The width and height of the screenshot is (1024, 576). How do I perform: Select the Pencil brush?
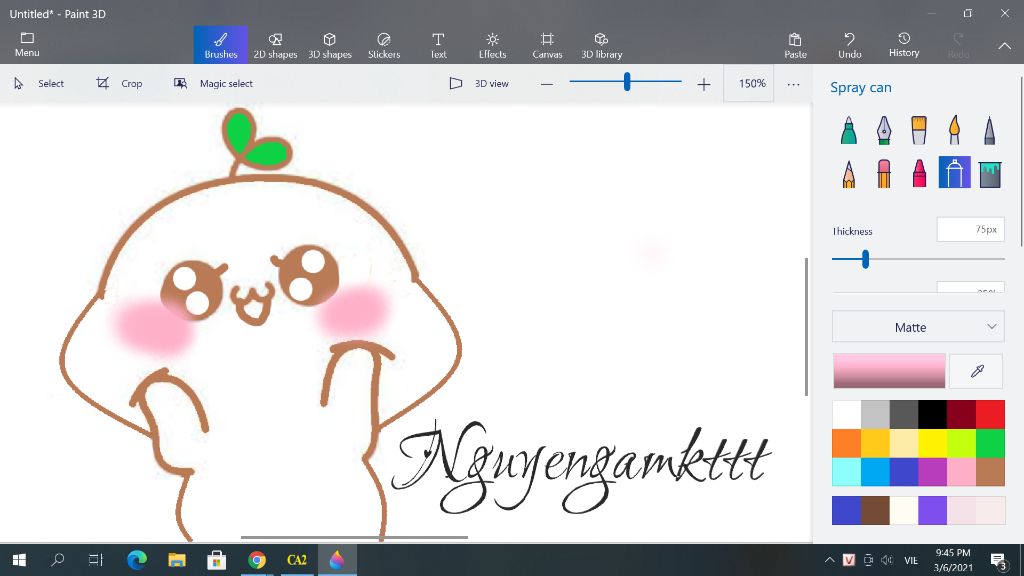tap(848, 173)
